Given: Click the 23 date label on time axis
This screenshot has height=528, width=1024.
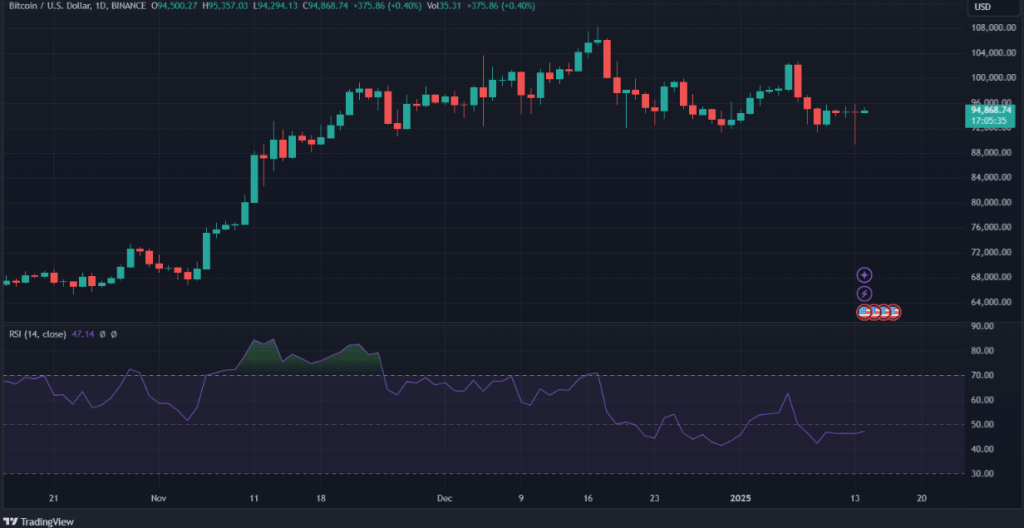Looking at the screenshot, I should click(x=655, y=498).
